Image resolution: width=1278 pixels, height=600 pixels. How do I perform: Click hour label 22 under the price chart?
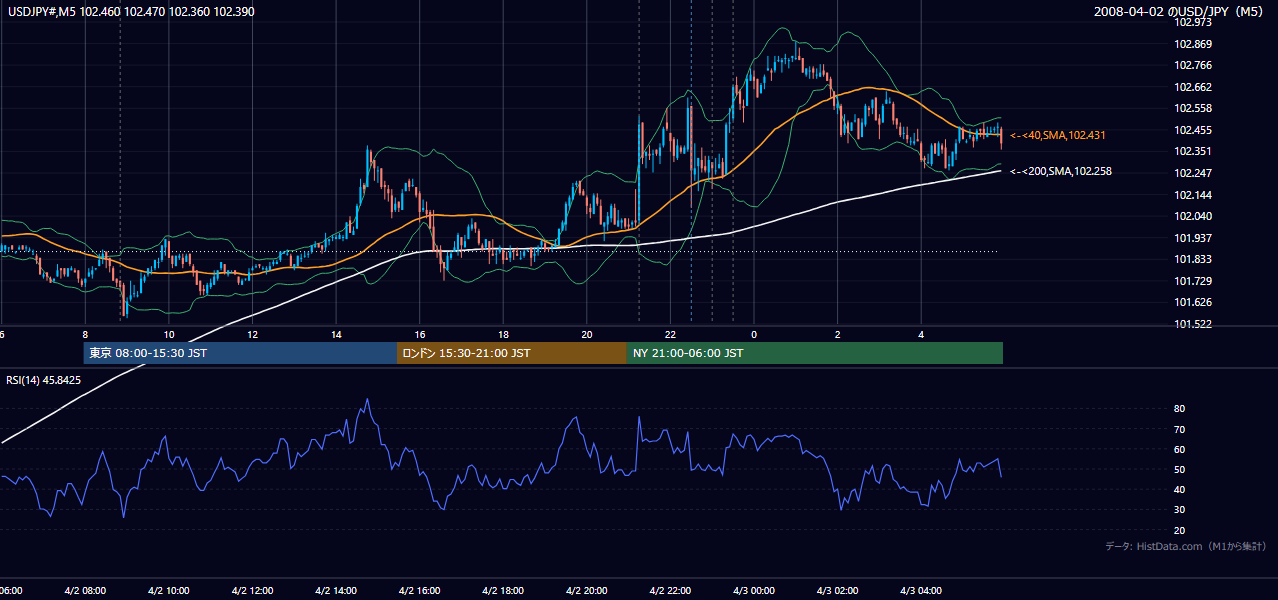(671, 334)
